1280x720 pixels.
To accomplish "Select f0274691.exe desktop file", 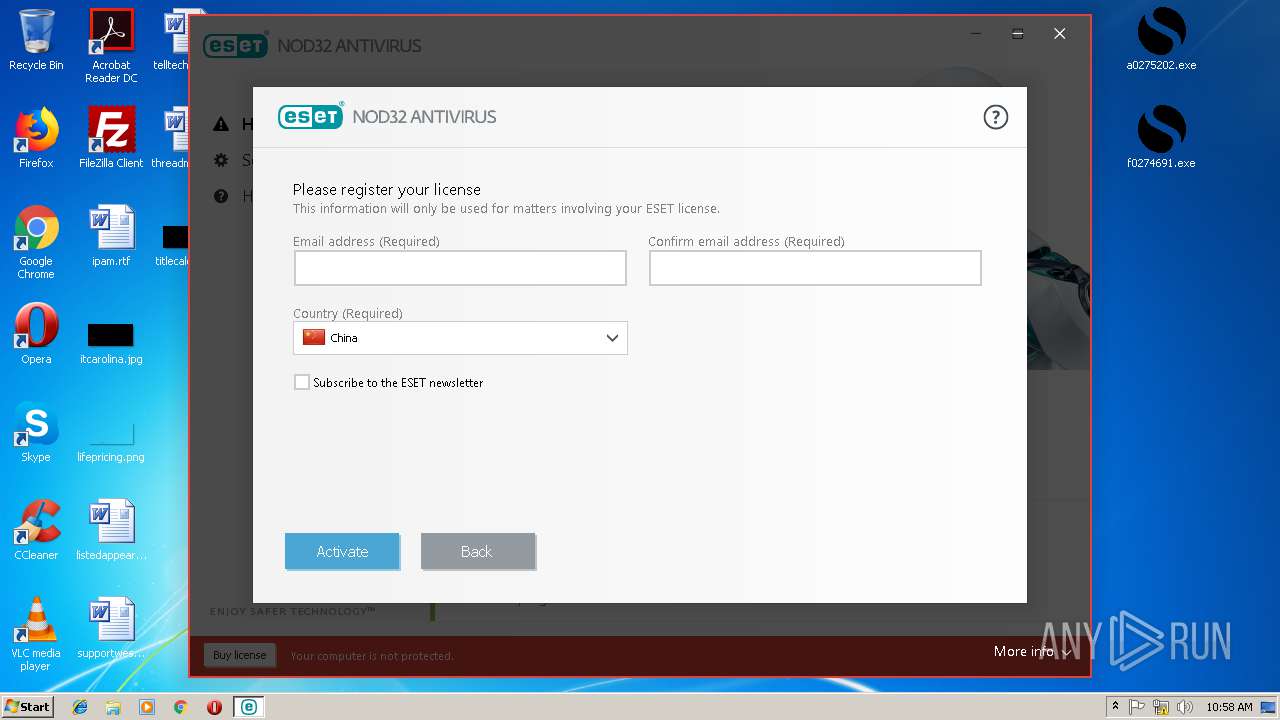I will tap(1161, 138).
